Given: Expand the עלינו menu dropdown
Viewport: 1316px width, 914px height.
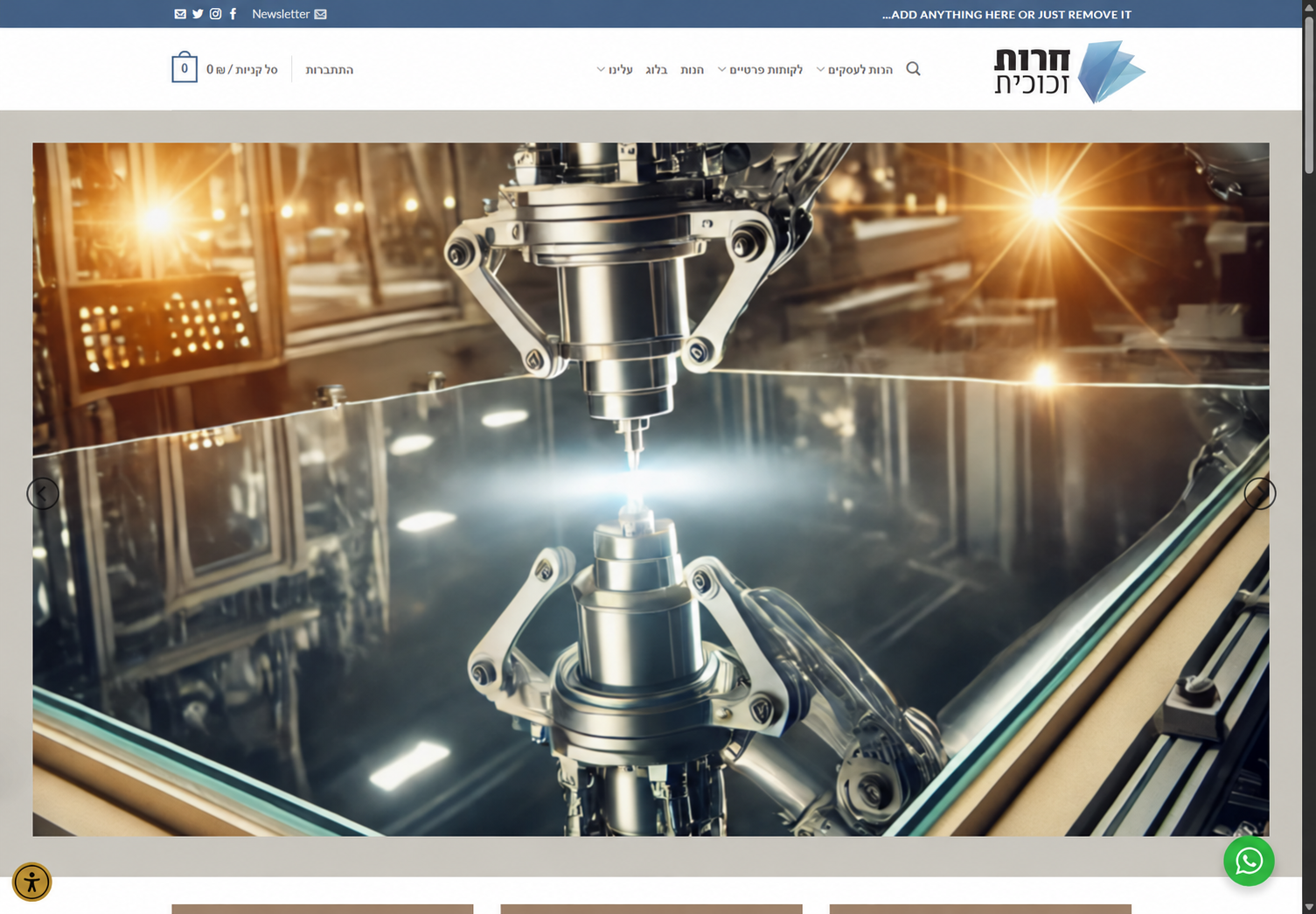Looking at the screenshot, I should [615, 70].
